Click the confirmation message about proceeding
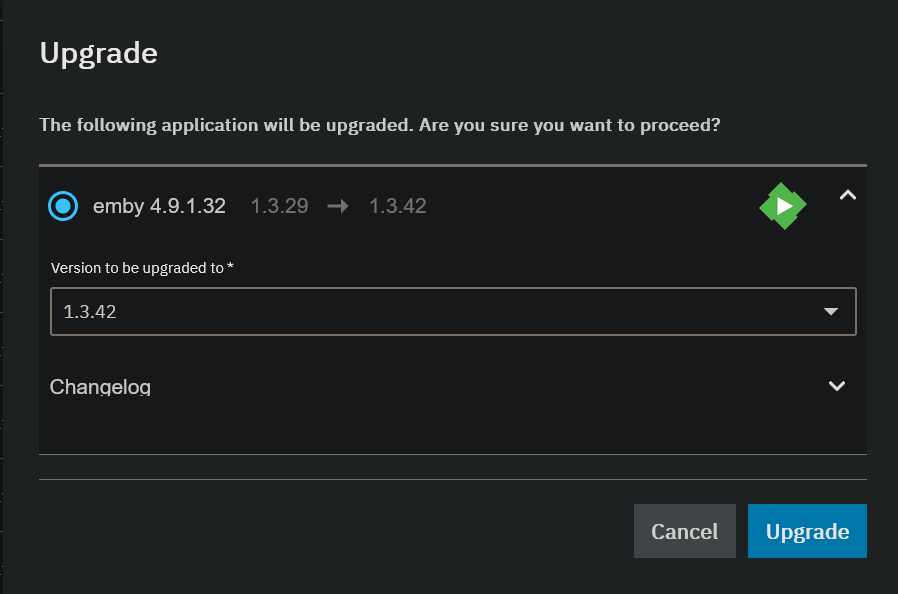The width and height of the screenshot is (898, 594). pyautogui.click(x=380, y=126)
